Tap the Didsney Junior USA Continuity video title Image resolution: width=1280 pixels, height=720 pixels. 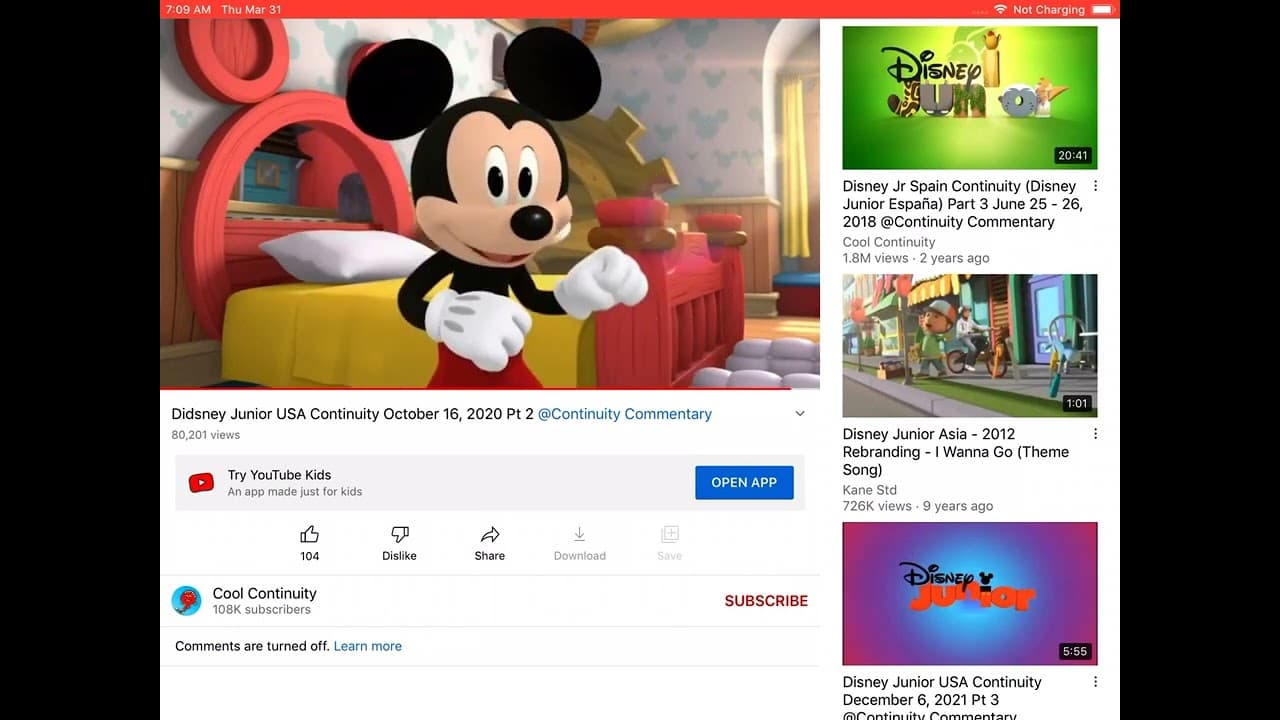click(x=353, y=414)
